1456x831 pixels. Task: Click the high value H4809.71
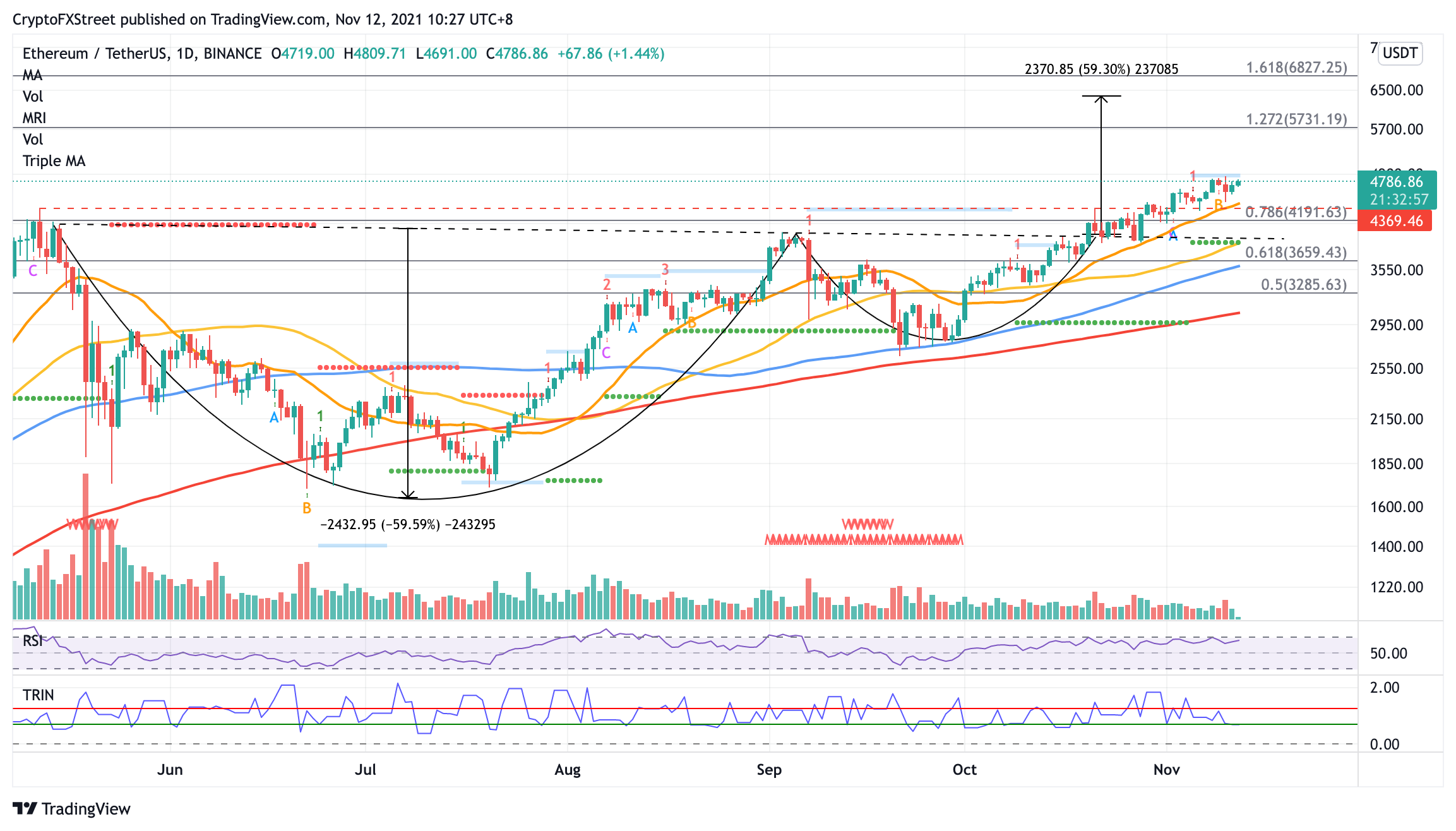[x=375, y=54]
